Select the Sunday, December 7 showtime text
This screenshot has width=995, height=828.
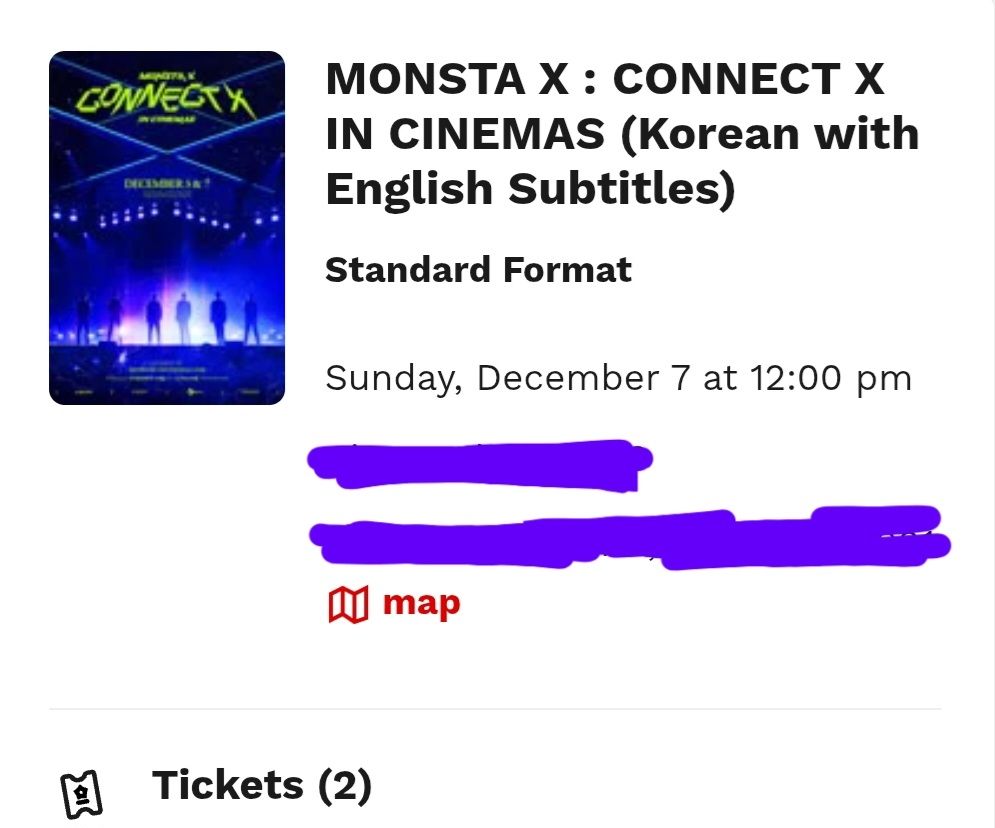pyautogui.click(x=618, y=378)
